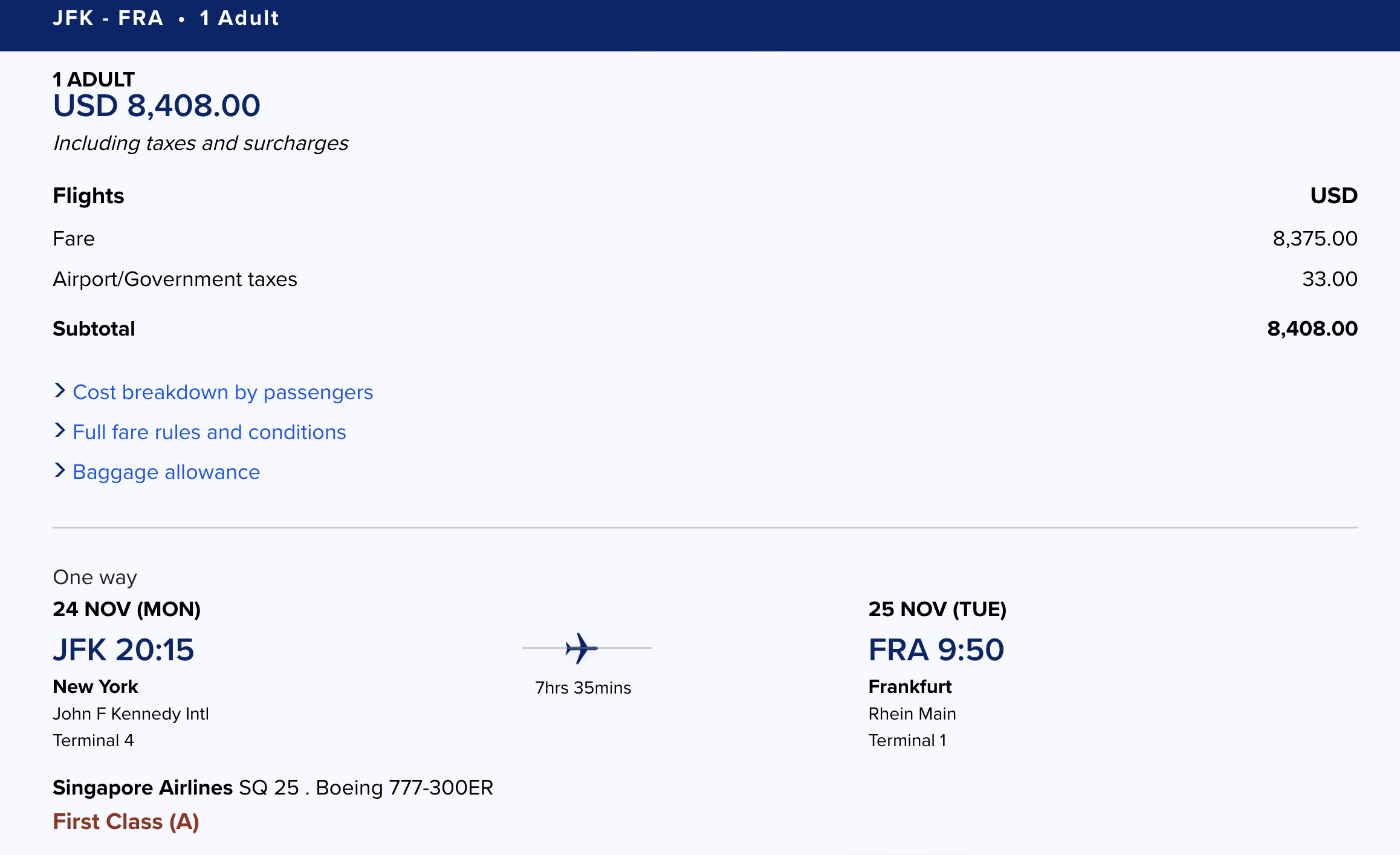Expand the Baggage allowance section
The width and height of the screenshot is (1400, 855).
(166, 472)
